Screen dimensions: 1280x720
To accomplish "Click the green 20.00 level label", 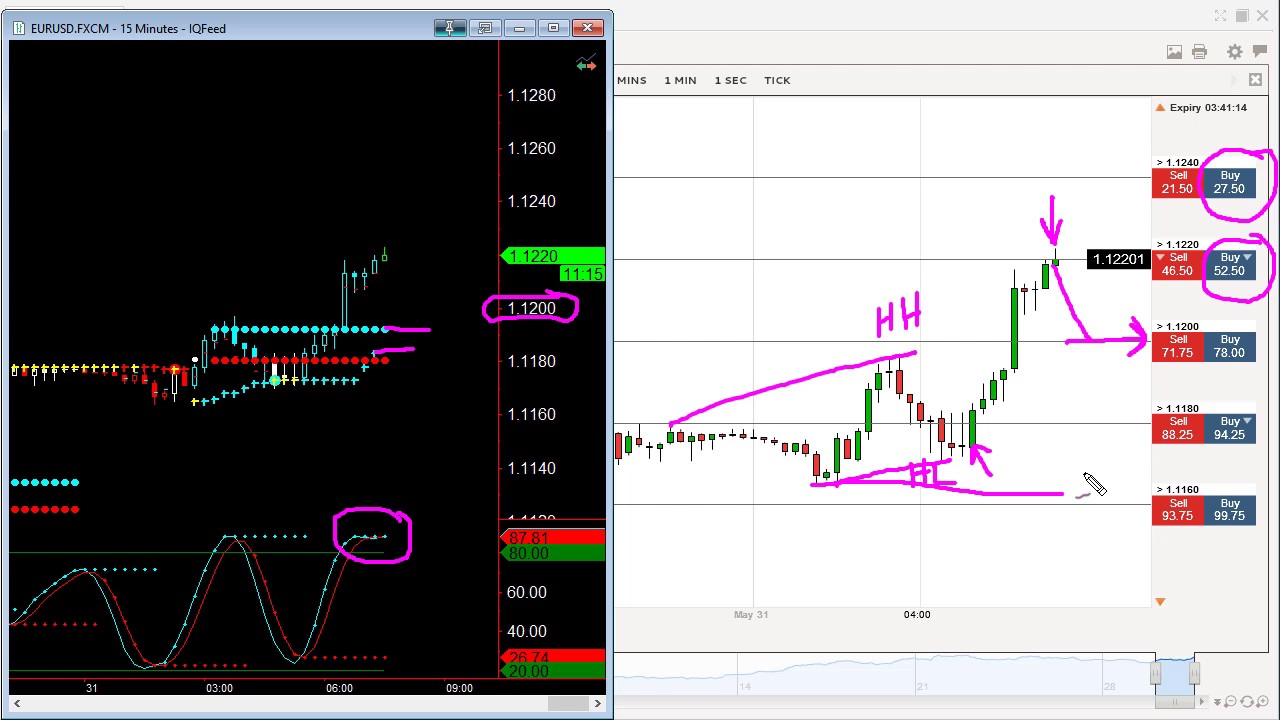I will (553, 671).
